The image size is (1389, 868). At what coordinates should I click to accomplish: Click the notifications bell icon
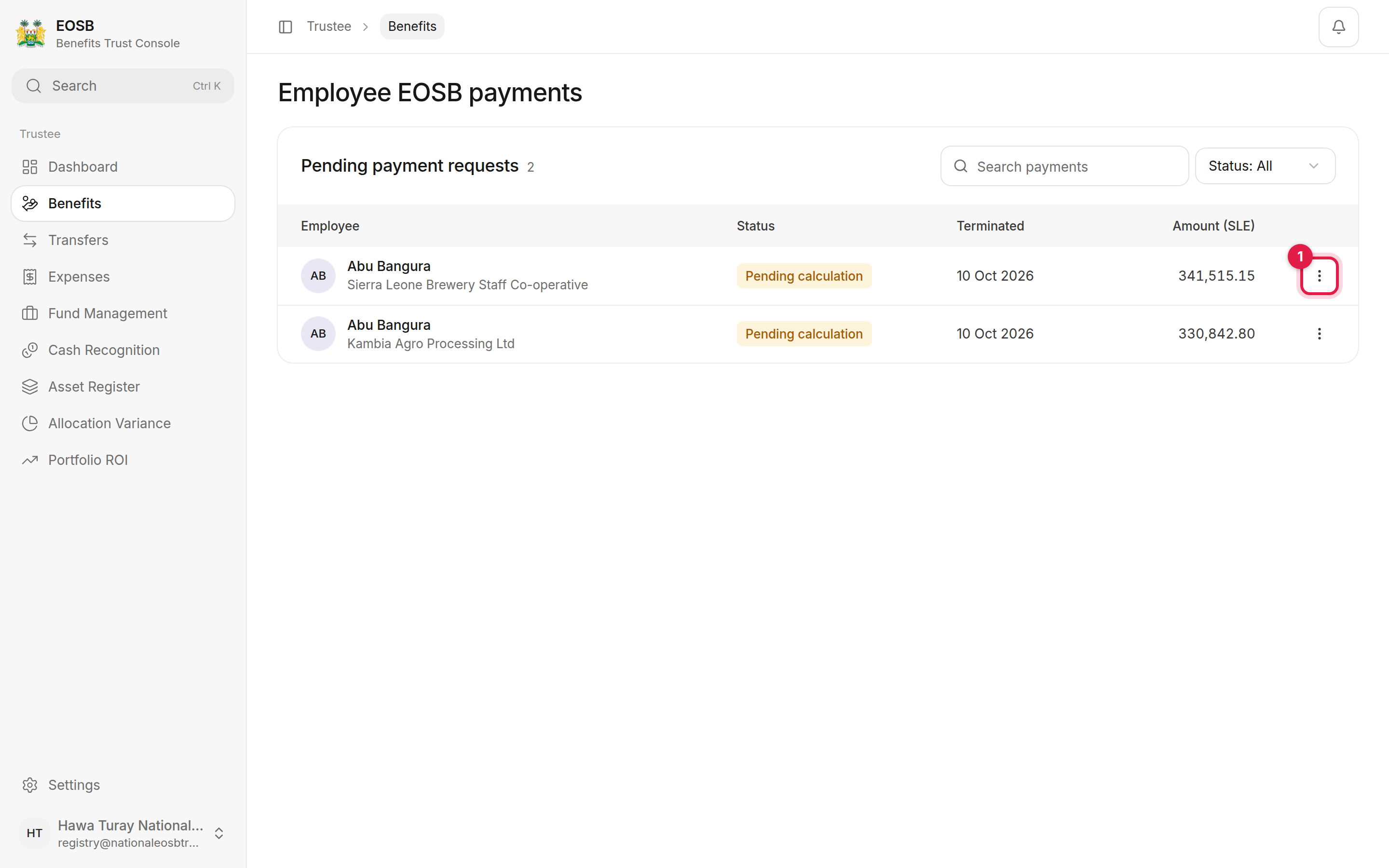[x=1338, y=27]
